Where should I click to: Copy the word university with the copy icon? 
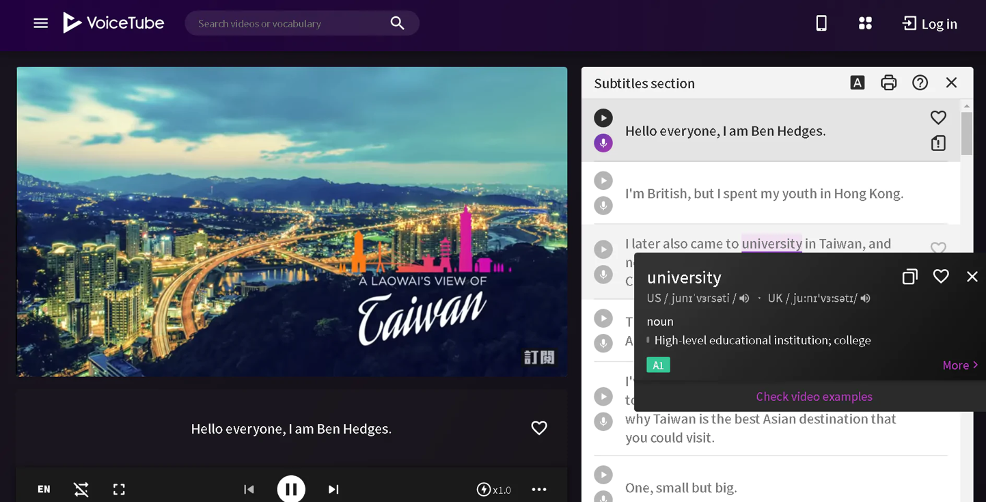coord(910,277)
